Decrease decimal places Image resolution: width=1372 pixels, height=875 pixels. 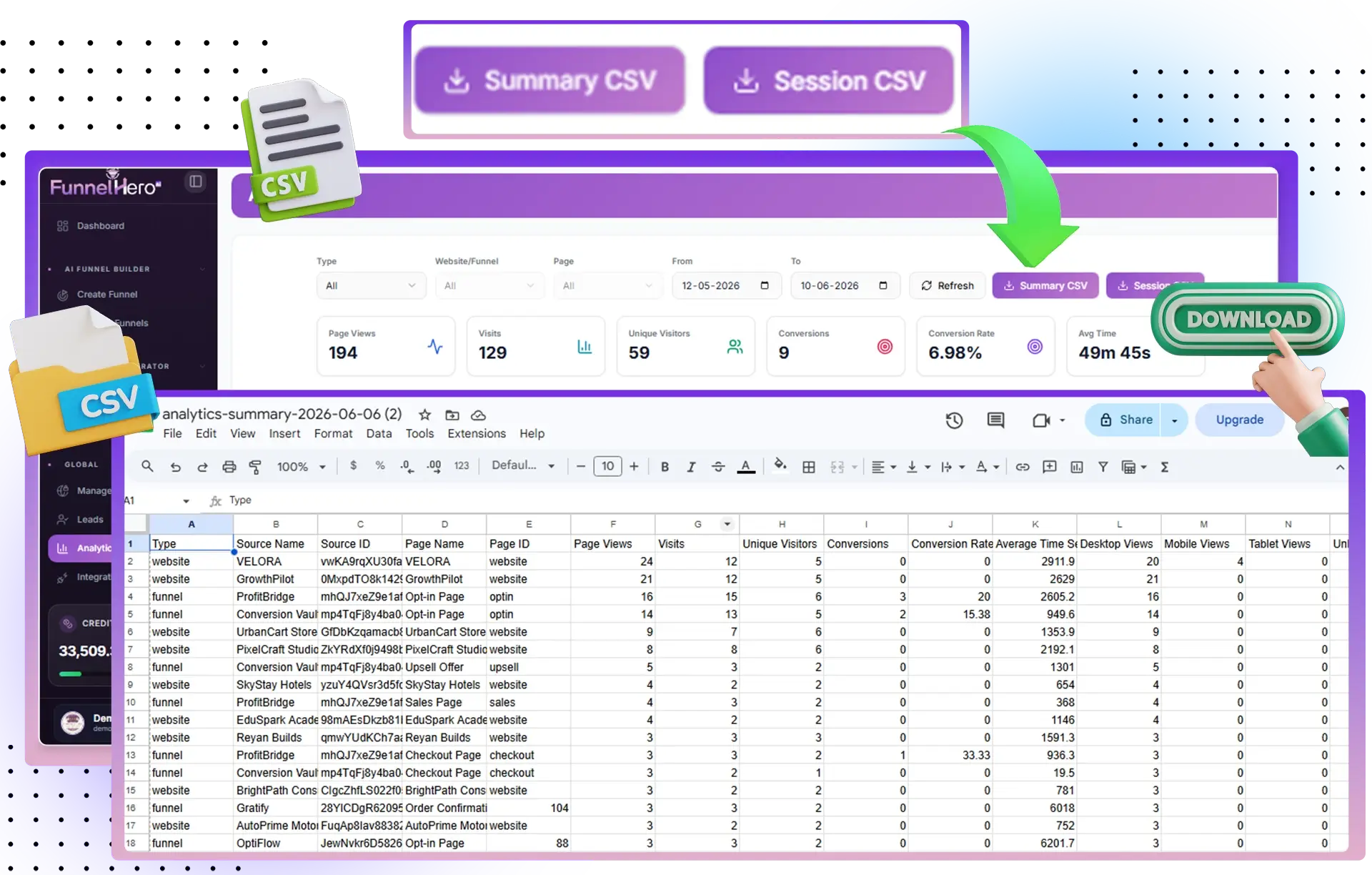[407, 466]
